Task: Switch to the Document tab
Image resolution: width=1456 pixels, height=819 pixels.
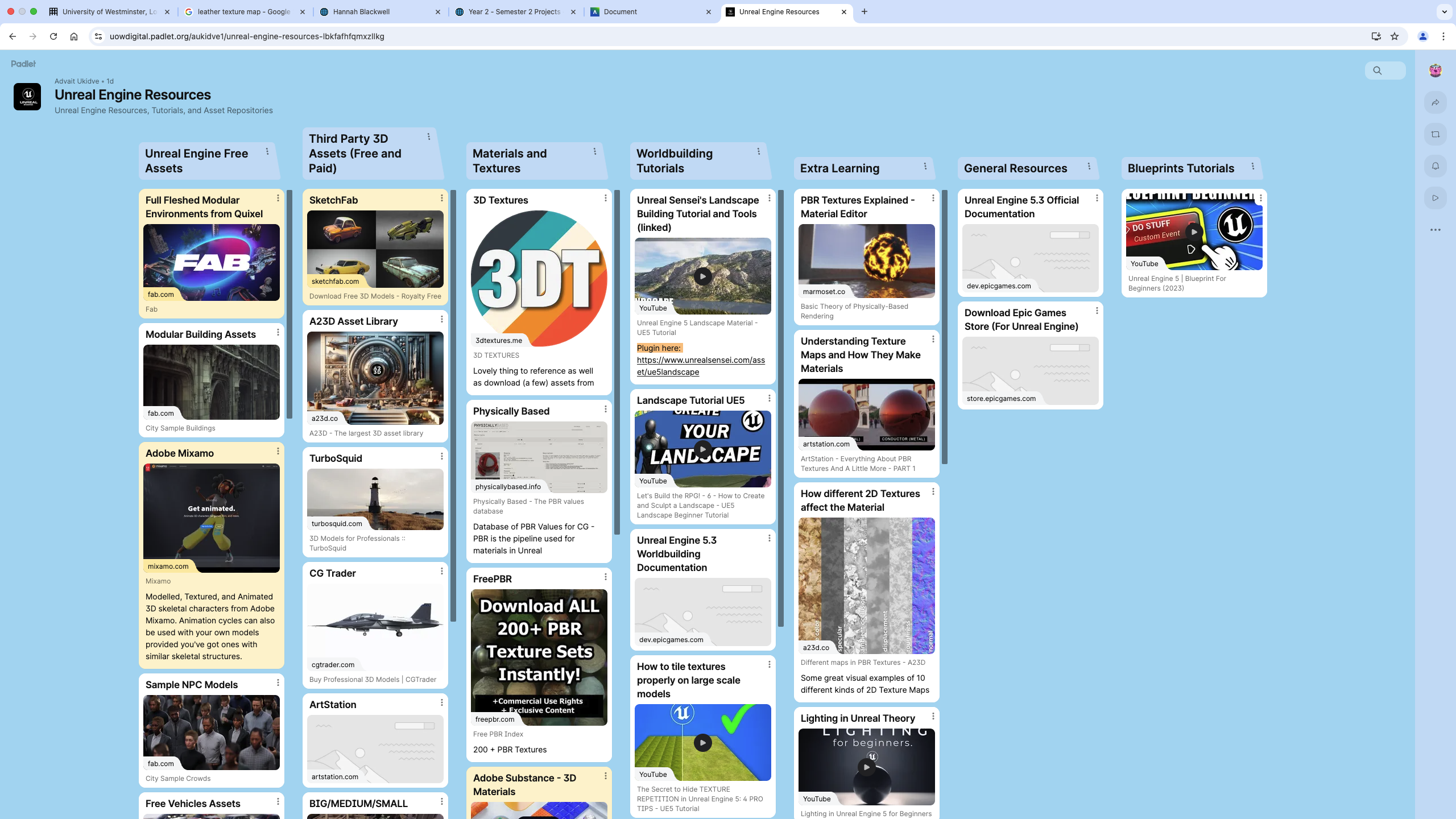Action: click(651, 11)
